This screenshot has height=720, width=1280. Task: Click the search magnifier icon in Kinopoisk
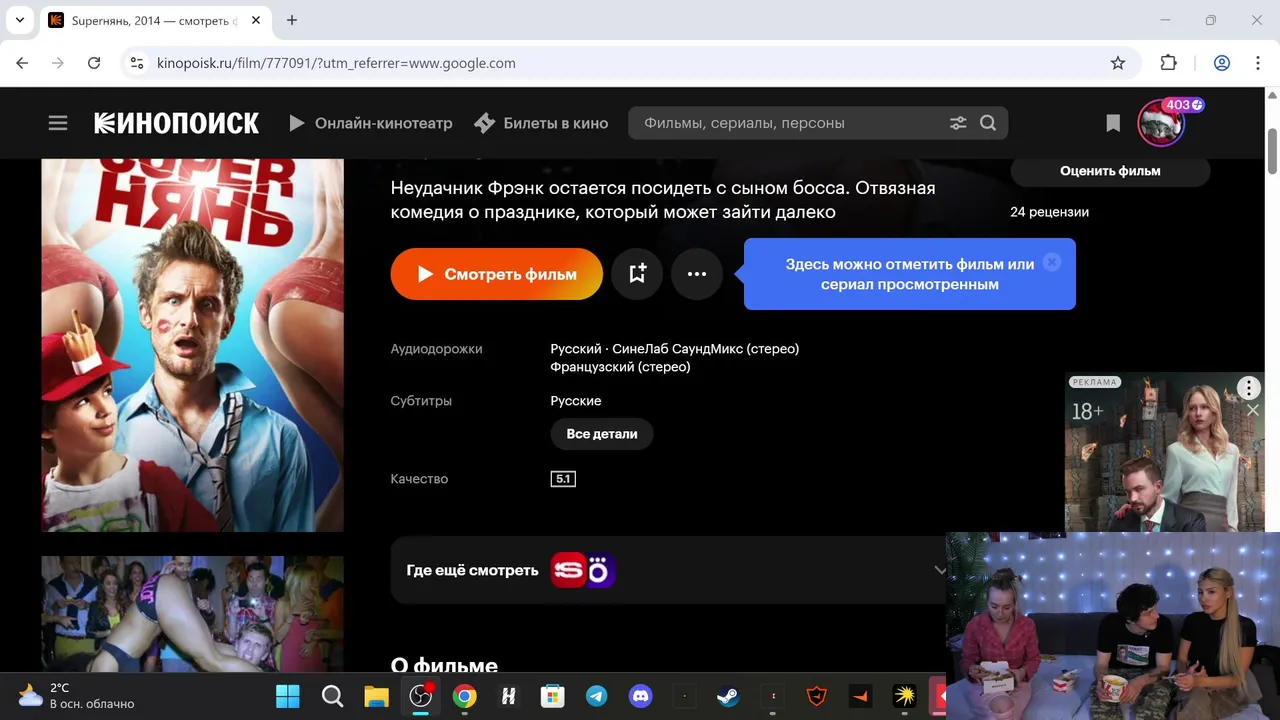988,123
